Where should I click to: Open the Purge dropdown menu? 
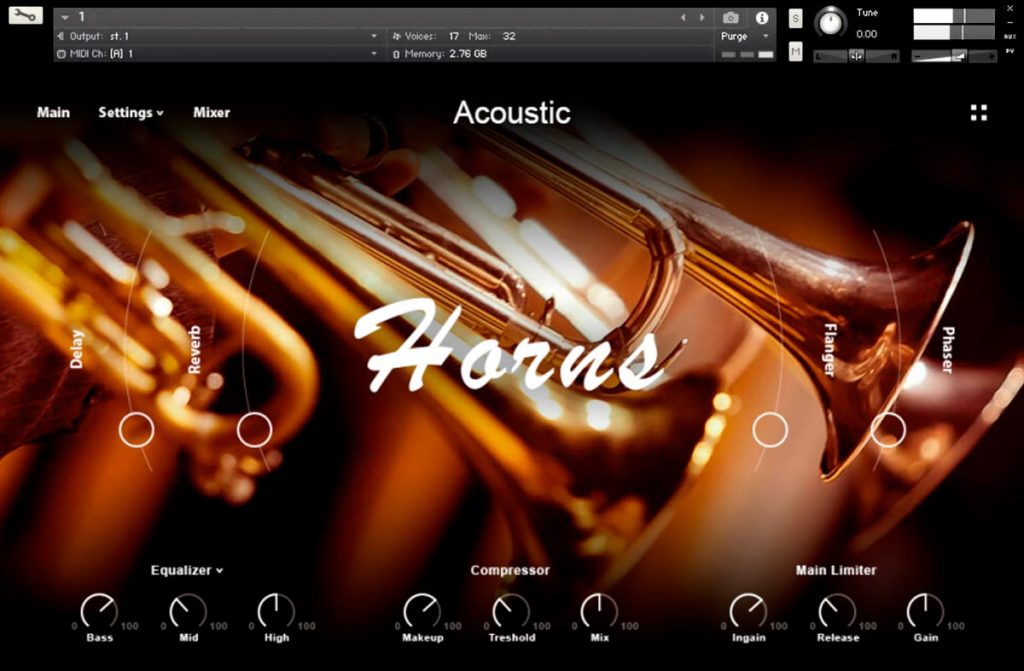pos(745,37)
